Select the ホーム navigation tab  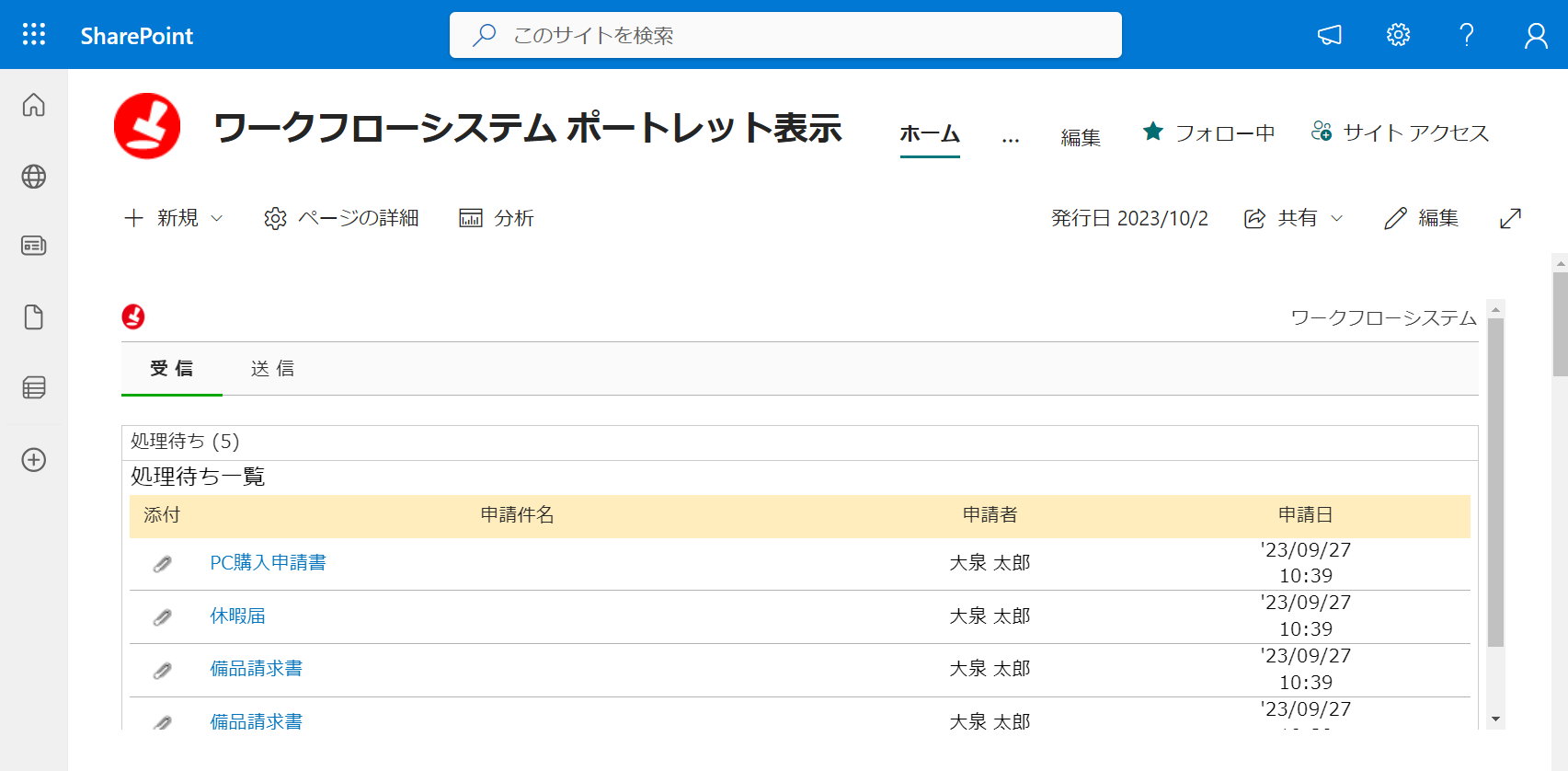(x=930, y=133)
